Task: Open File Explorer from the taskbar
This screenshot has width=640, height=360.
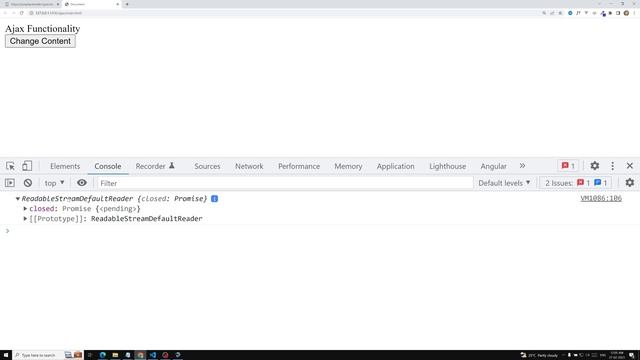Action: [x=115, y=355]
